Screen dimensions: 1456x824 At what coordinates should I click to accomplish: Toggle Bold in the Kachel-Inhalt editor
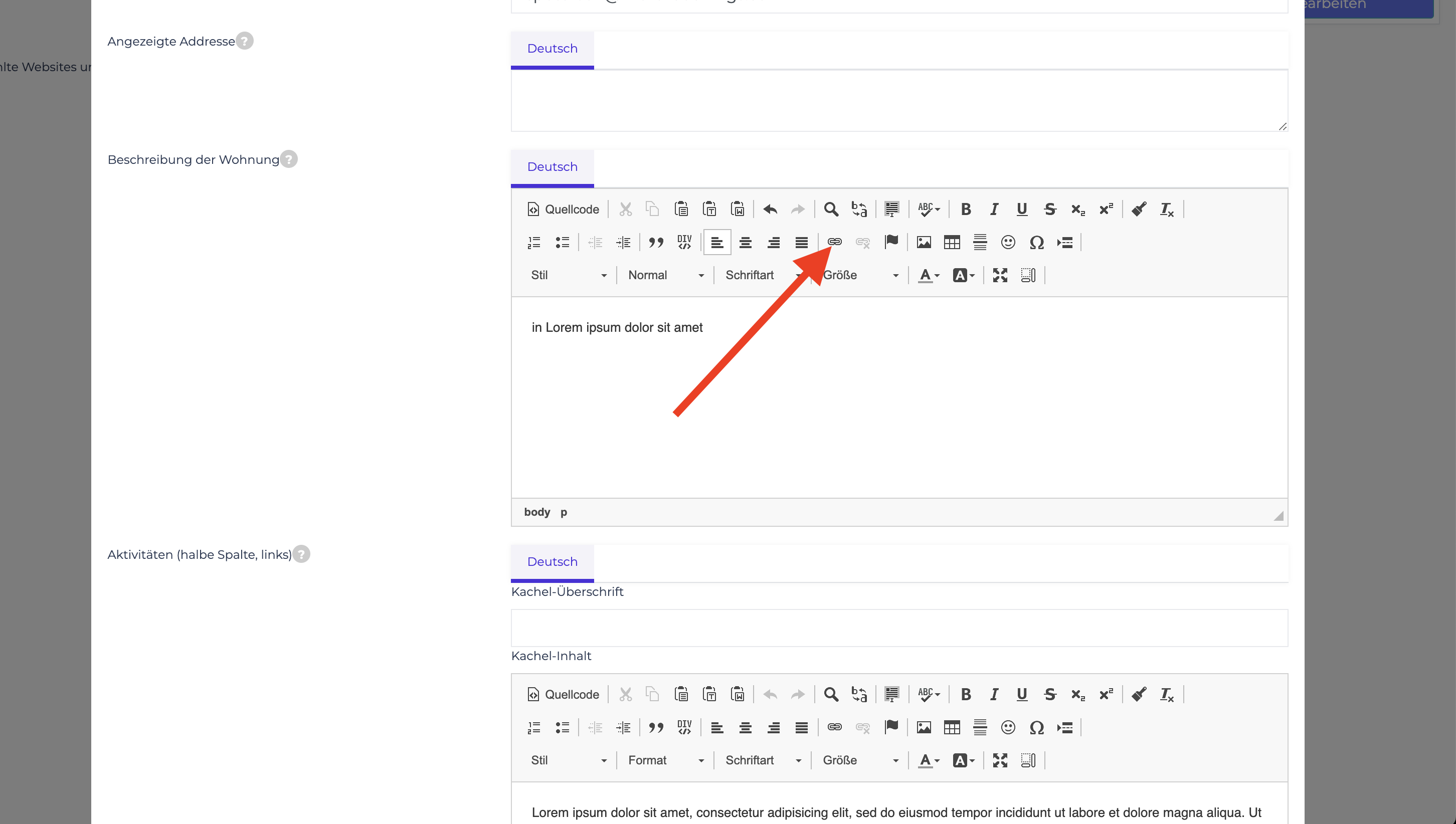coord(966,694)
